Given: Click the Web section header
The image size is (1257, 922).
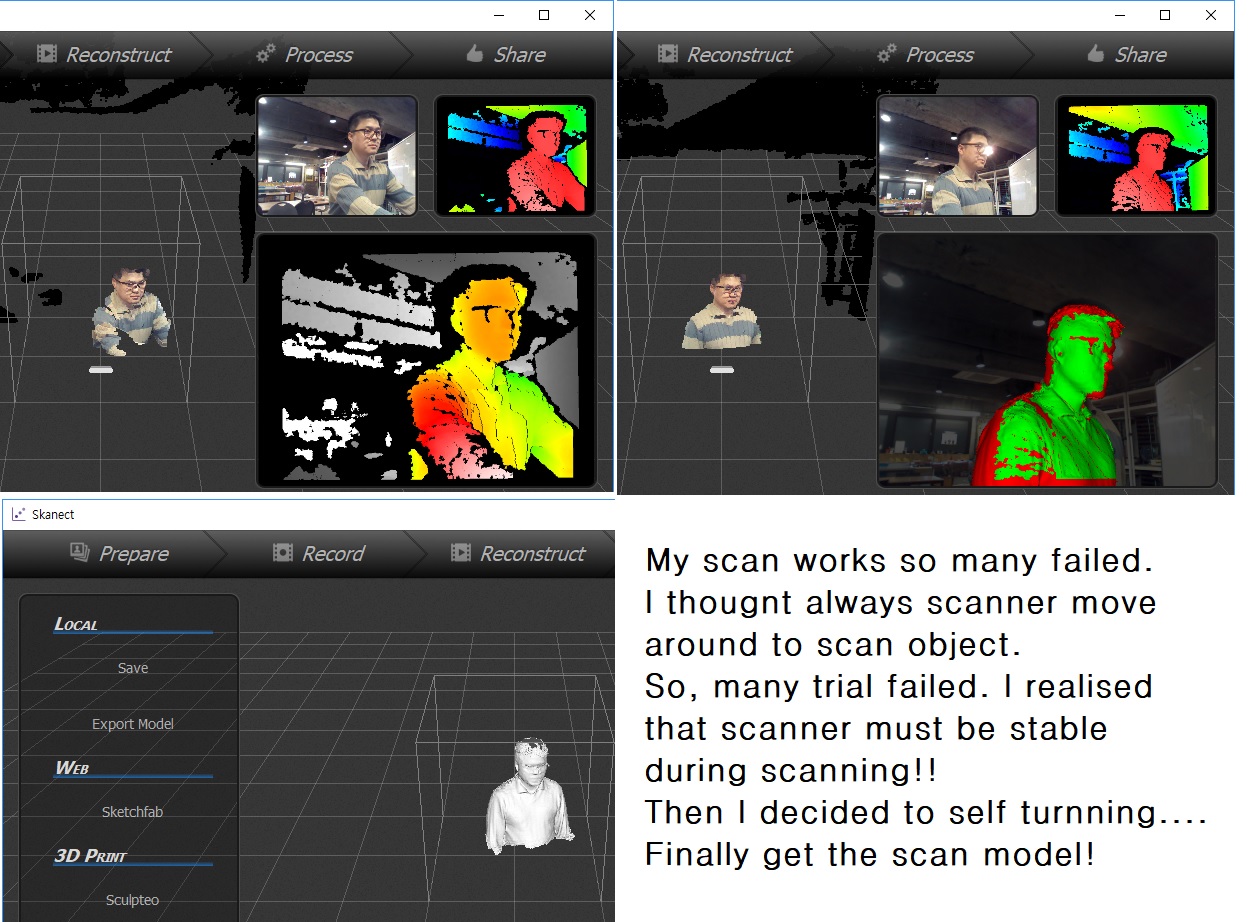Looking at the screenshot, I should 72,768.
